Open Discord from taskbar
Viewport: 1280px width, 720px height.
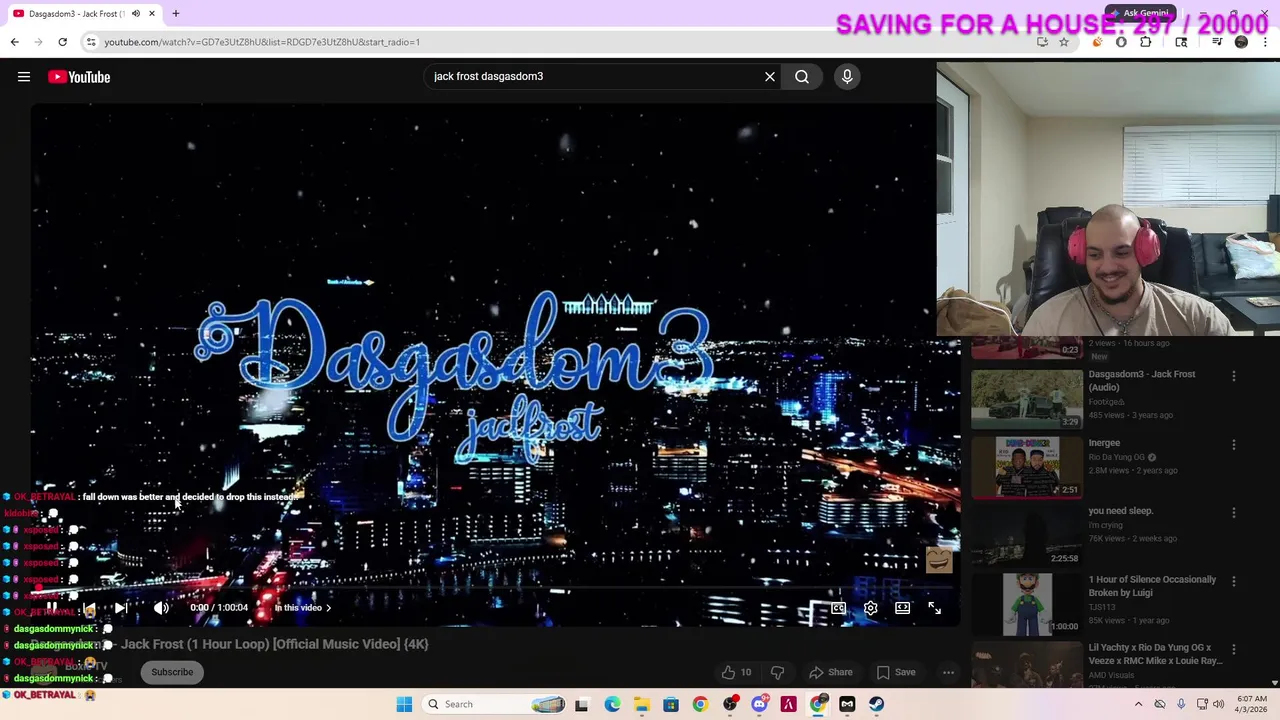[759, 704]
